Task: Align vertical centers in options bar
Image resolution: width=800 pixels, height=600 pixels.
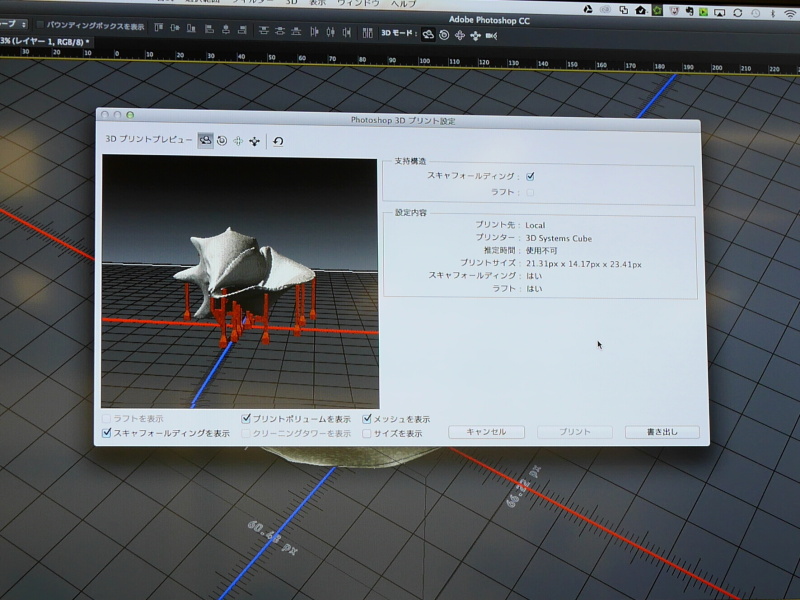Action: [175, 28]
